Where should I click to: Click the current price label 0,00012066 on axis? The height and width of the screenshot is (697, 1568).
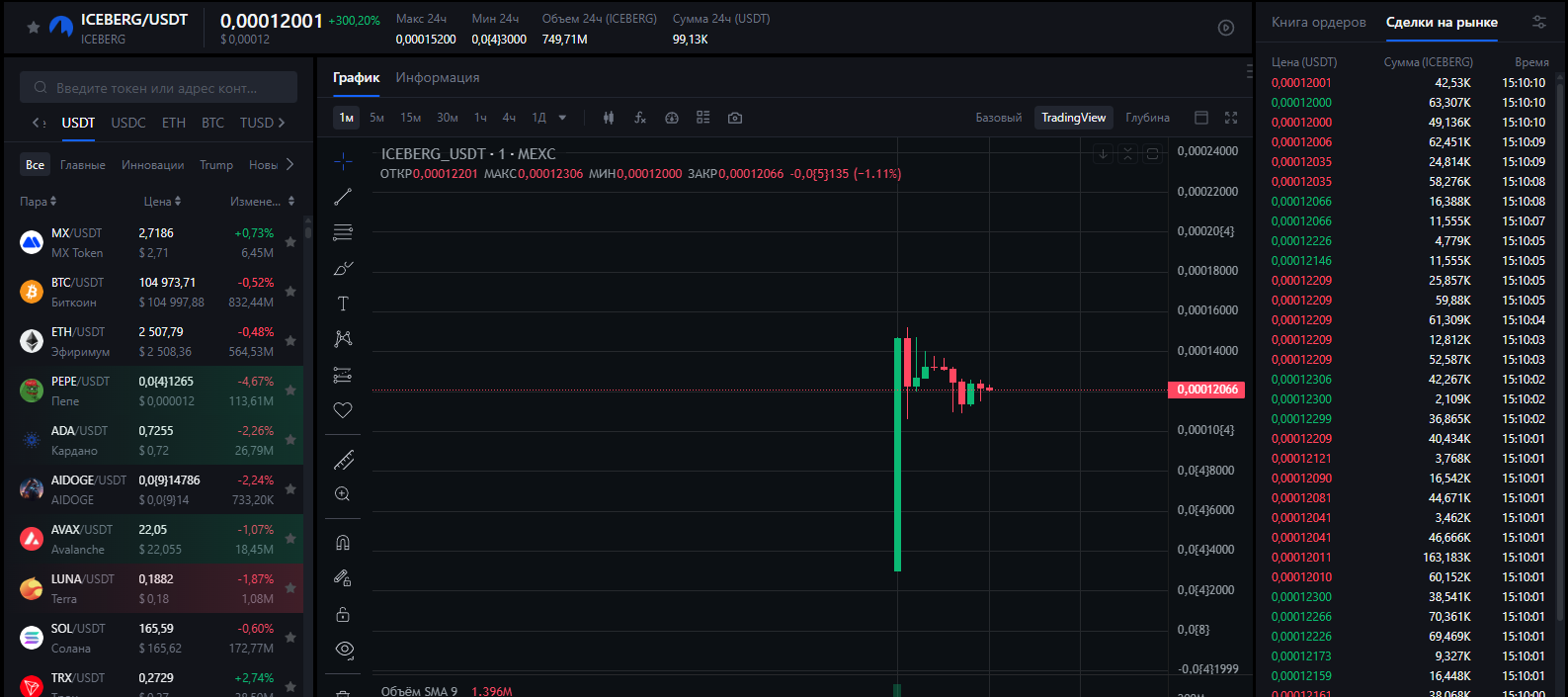pos(1206,390)
